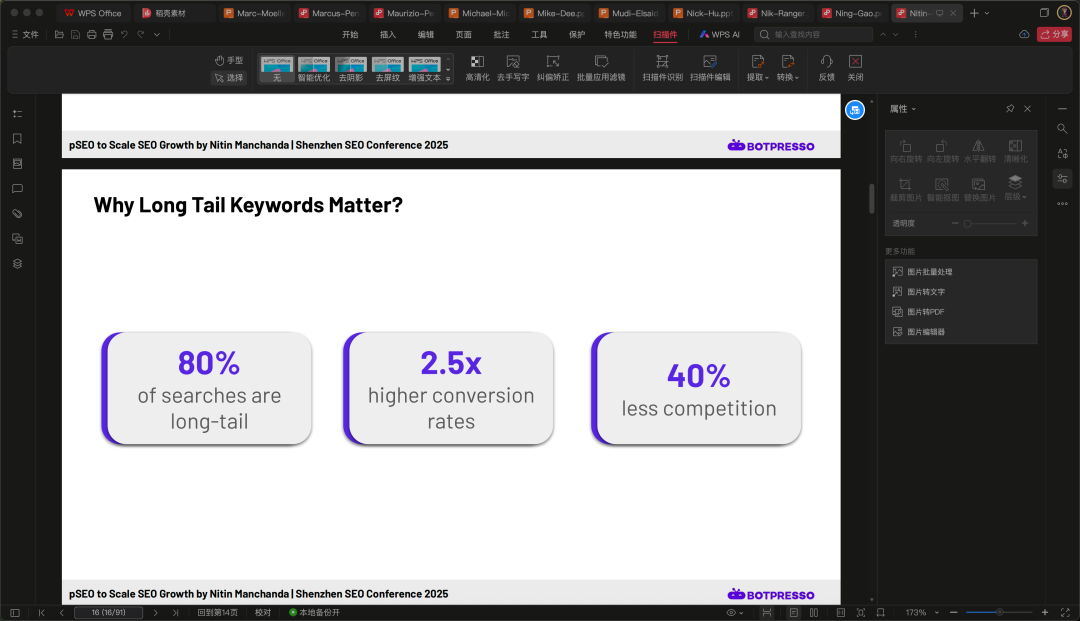Open 扫描件编辑 scan editing
Viewport: 1080px width, 621px height.
709,68
